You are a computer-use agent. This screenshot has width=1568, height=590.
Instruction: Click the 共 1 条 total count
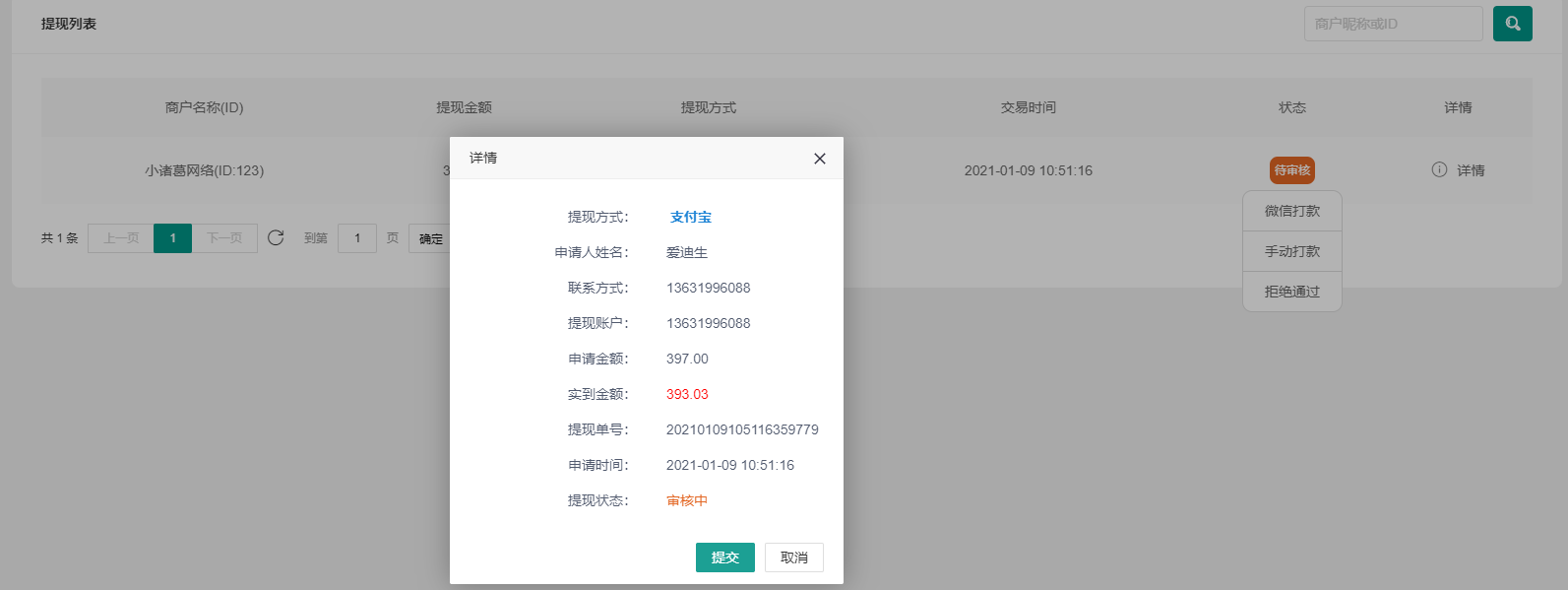(x=59, y=238)
